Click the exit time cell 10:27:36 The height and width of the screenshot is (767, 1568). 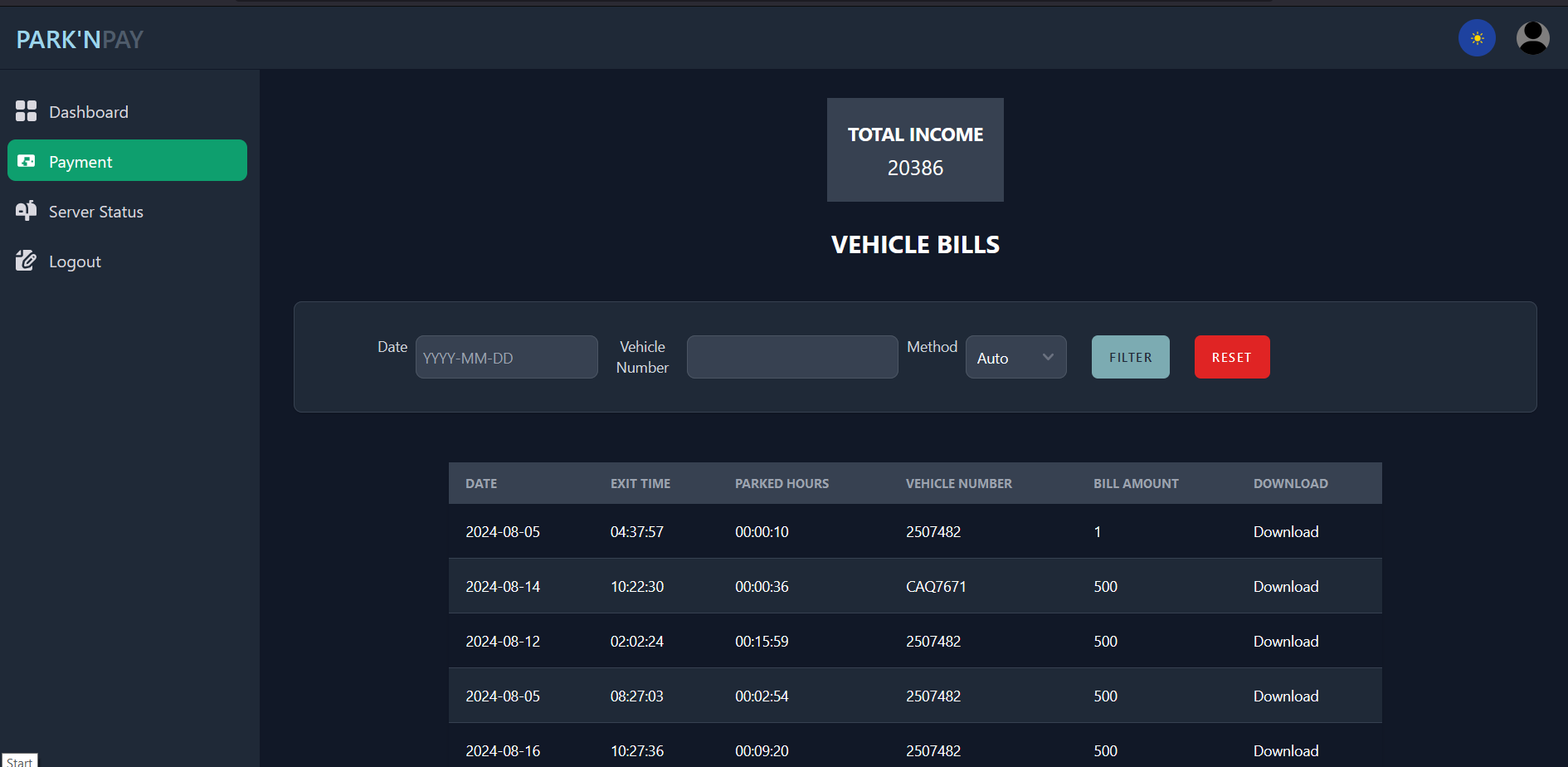pos(637,751)
